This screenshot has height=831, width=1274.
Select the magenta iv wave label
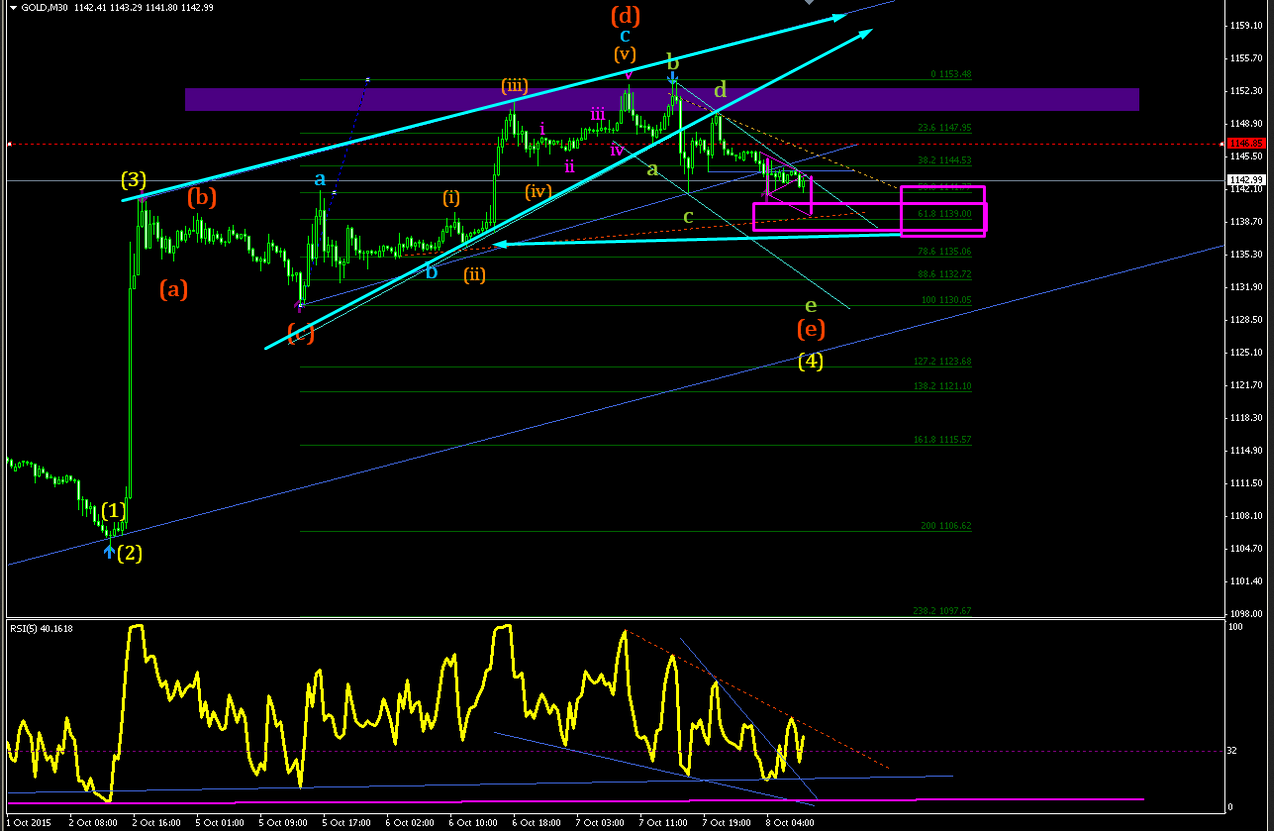click(617, 150)
